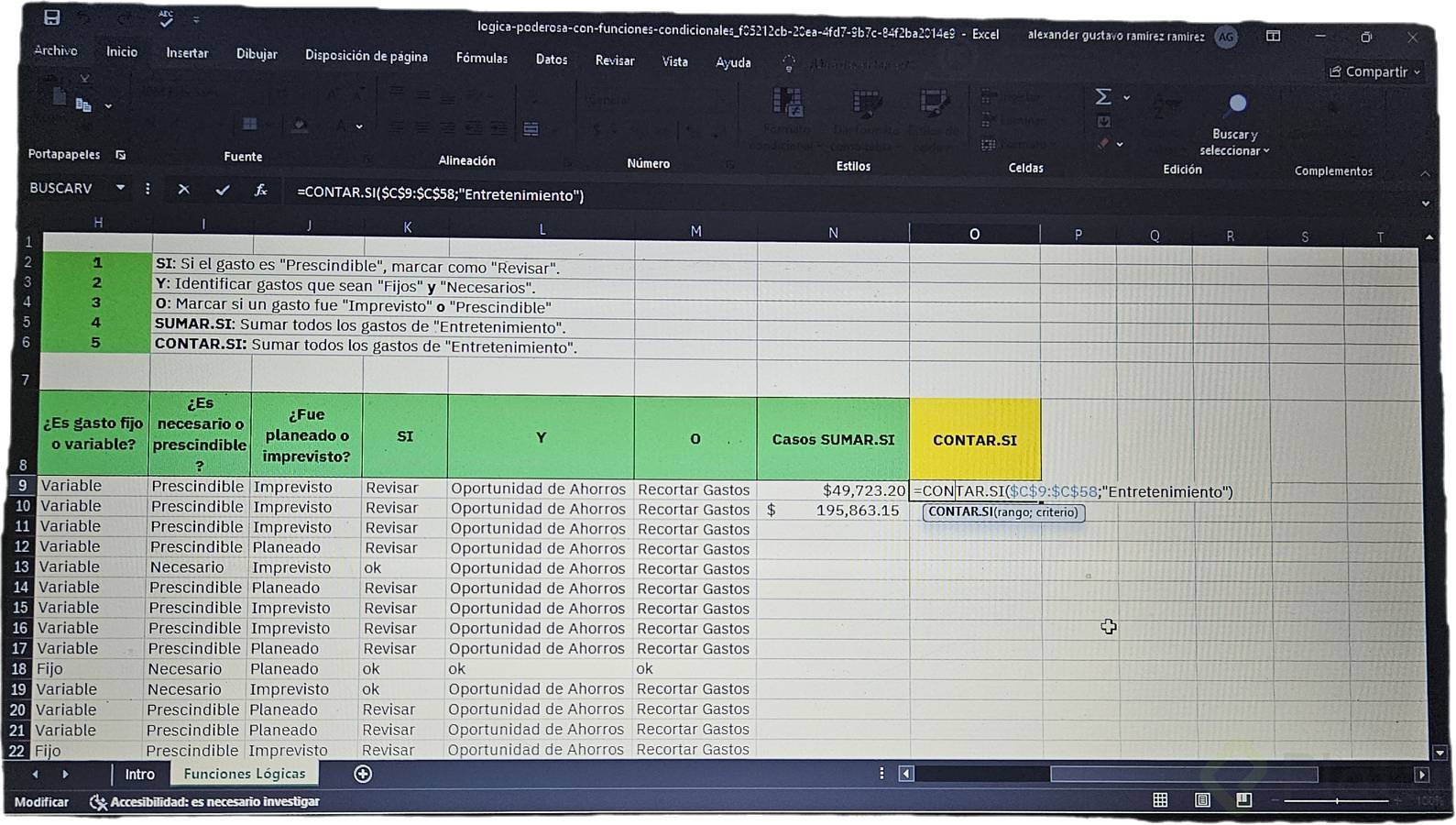Run the spelling check icon in quick access

coord(166,18)
